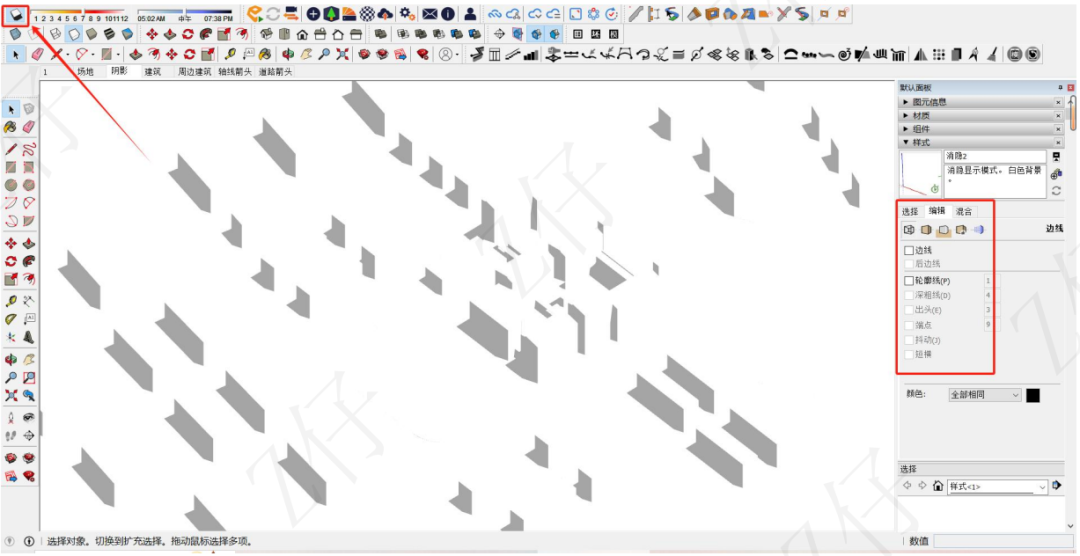Open watermark settings icon in style editor
This screenshot has height=556, width=1080.
click(961, 229)
